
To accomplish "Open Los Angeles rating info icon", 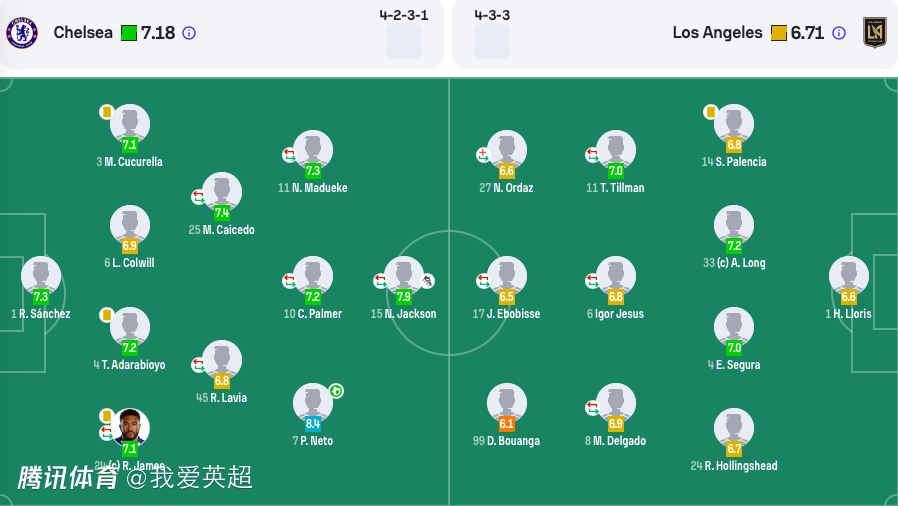I will (x=839, y=33).
